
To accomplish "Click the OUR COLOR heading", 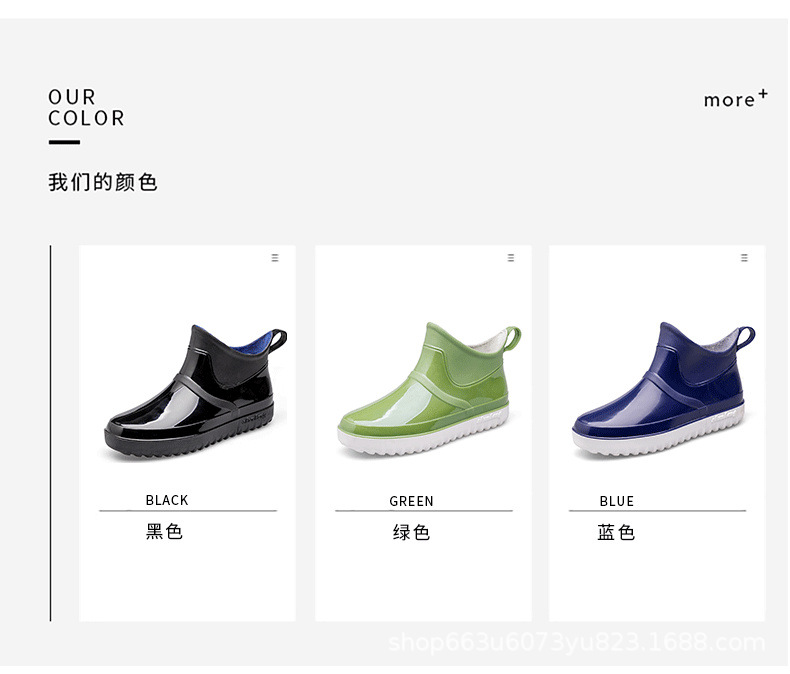I will [x=86, y=107].
